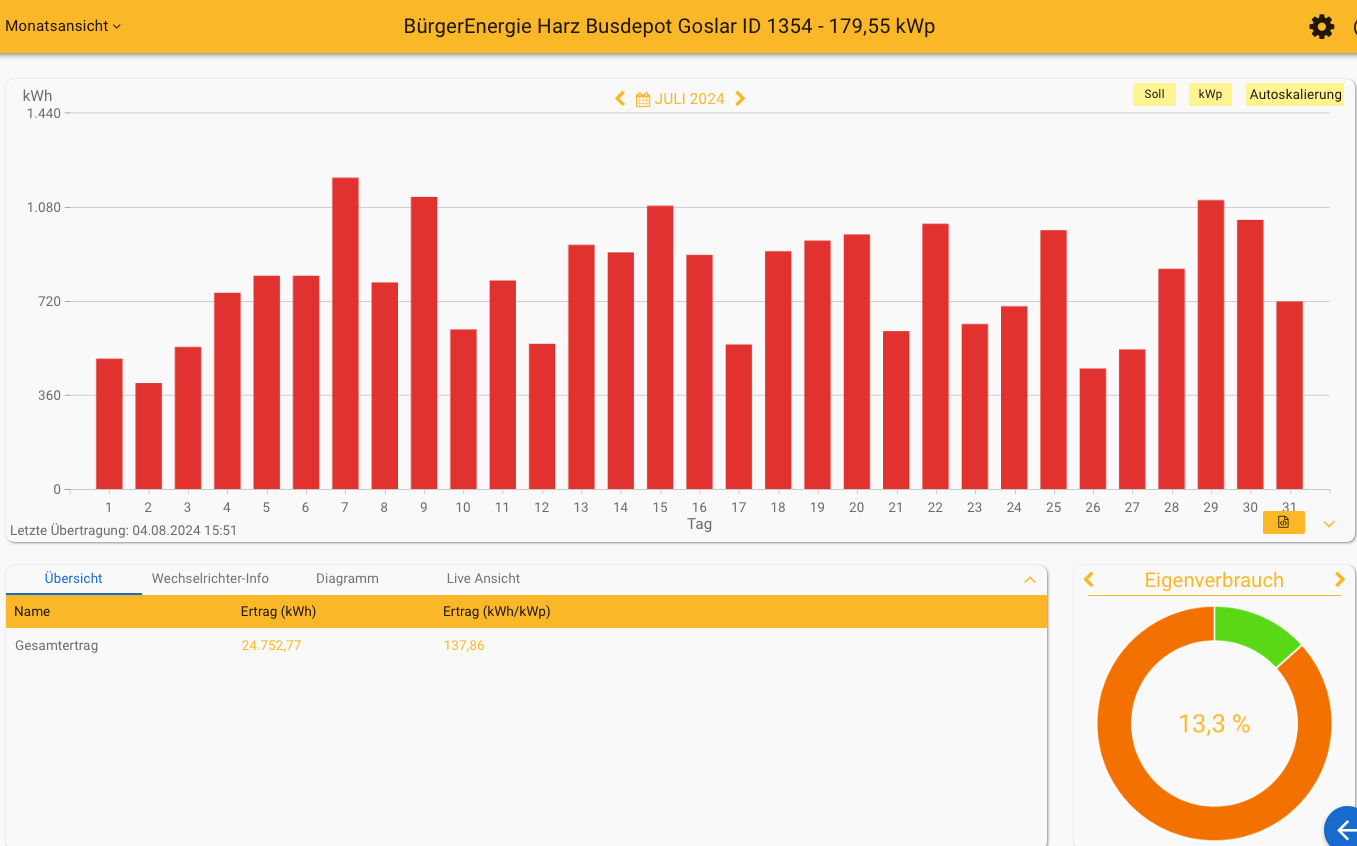The height and width of the screenshot is (846, 1357).
Task: Click the bar for day 7
Action: [x=345, y=333]
